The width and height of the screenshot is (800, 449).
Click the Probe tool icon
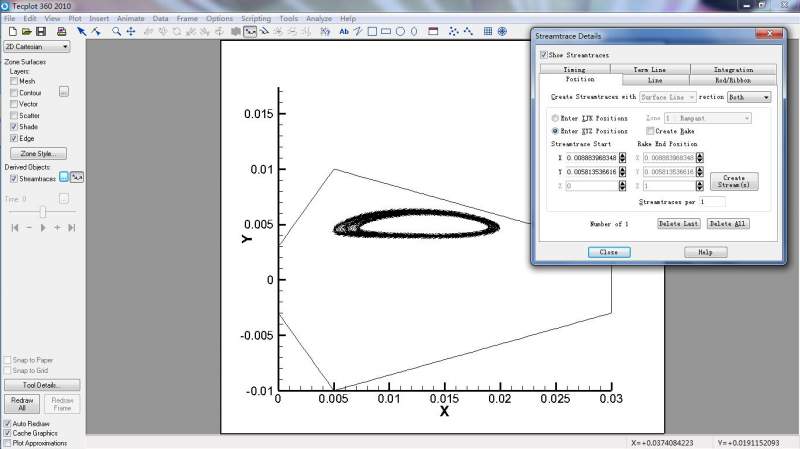coord(325,32)
